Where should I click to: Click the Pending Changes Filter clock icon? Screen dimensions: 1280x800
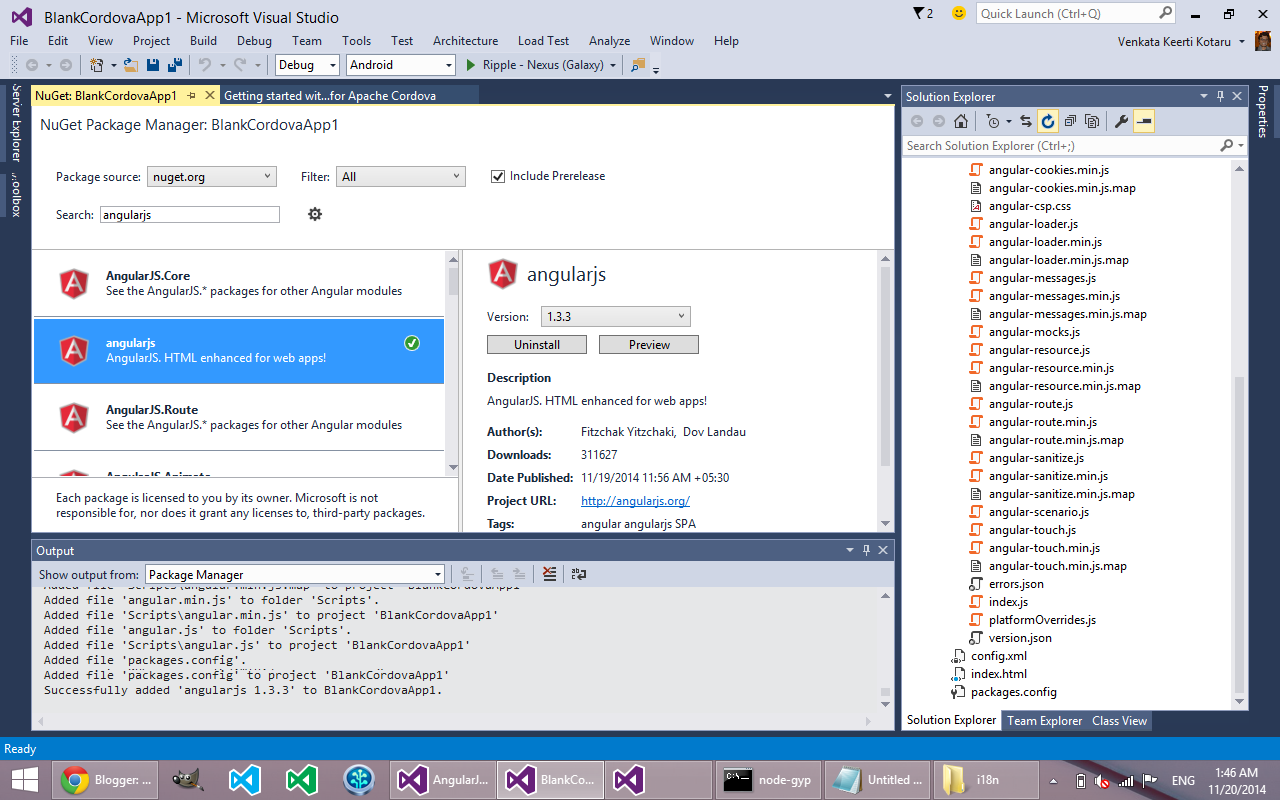point(992,121)
